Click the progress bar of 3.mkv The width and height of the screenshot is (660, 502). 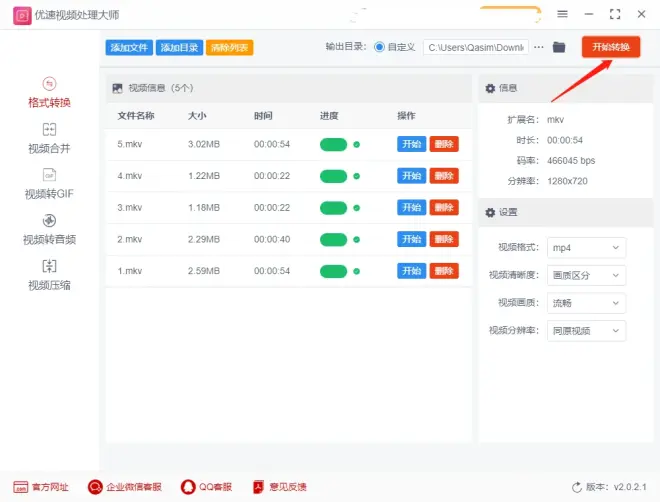click(x=333, y=208)
